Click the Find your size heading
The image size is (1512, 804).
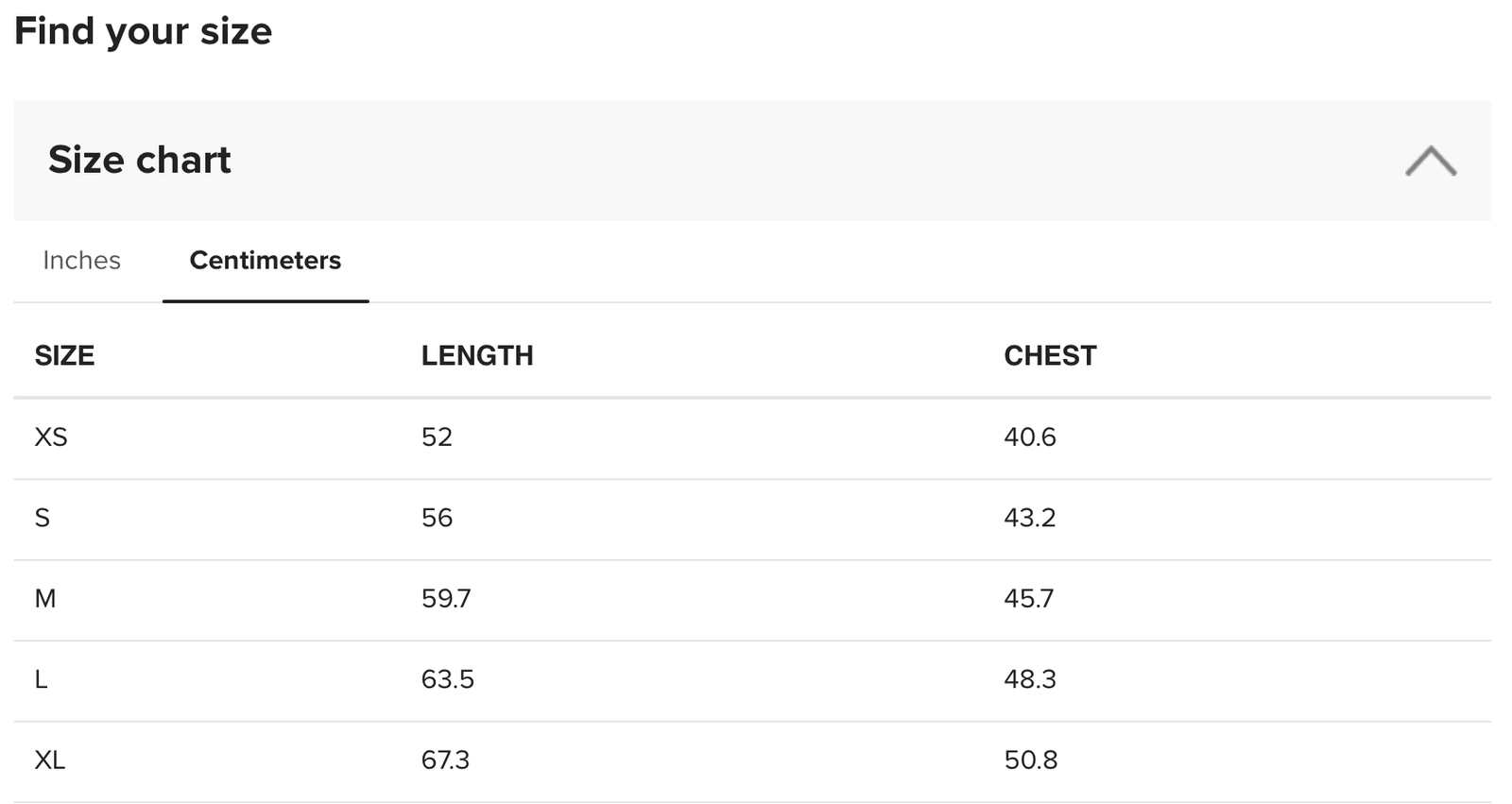(144, 31)
